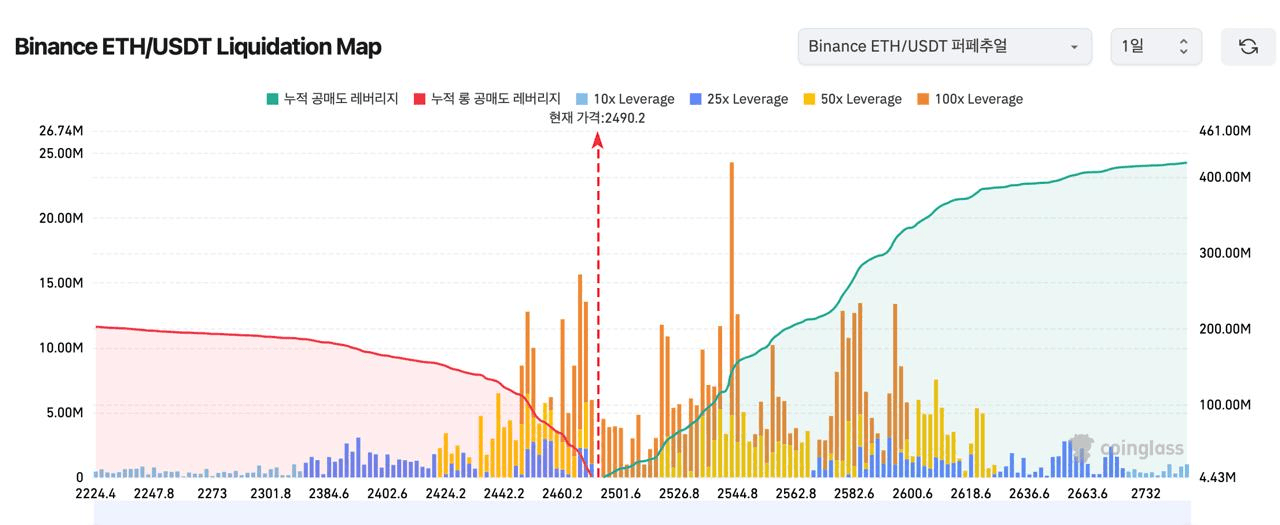The height and width of the screenshot is (525, 1280).
Task: Click the red 누적 롱 공매도 swatch
Action: pyautogui.click(x=420, y=99)
